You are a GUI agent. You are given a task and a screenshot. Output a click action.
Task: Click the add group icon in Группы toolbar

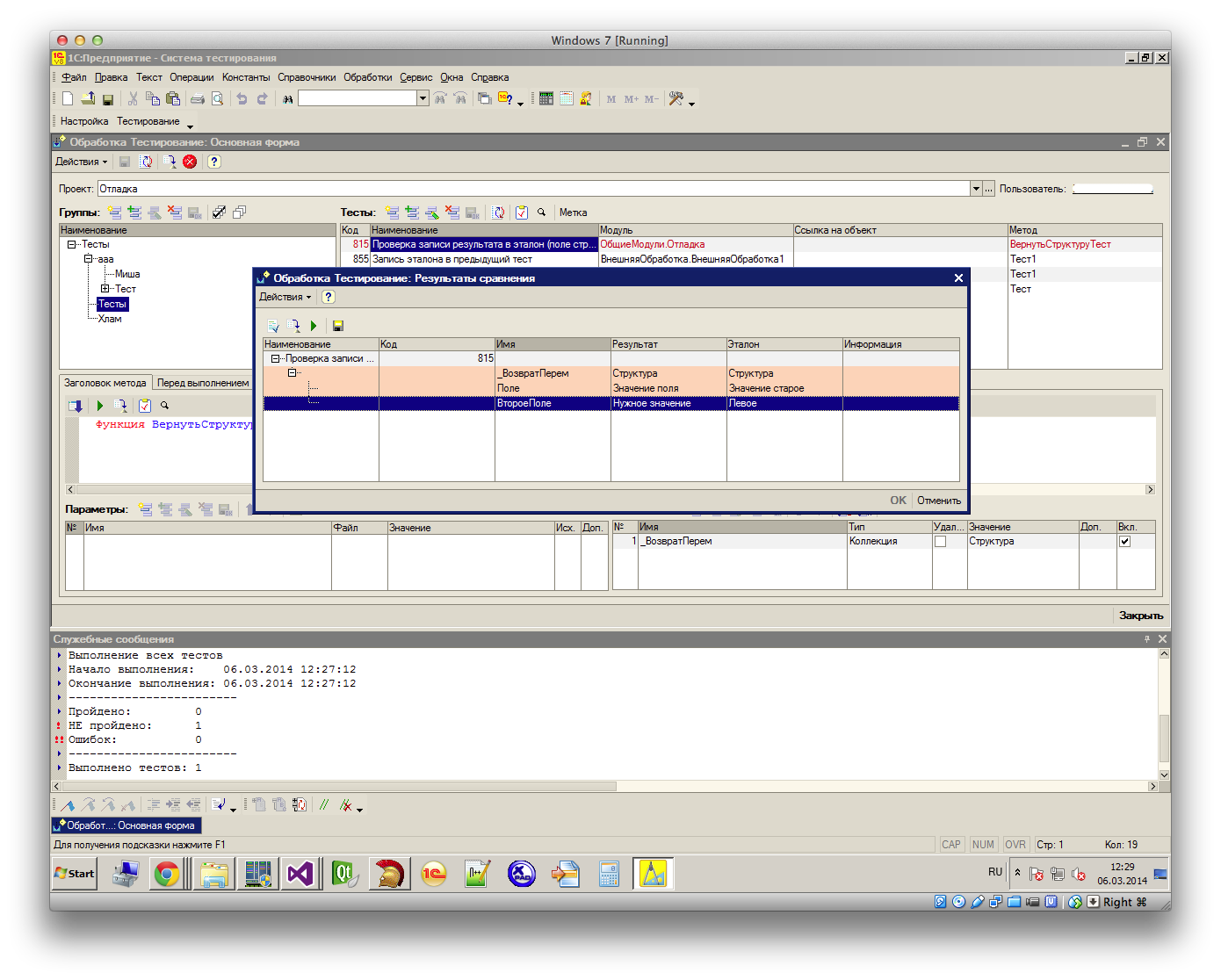[115, 213]
